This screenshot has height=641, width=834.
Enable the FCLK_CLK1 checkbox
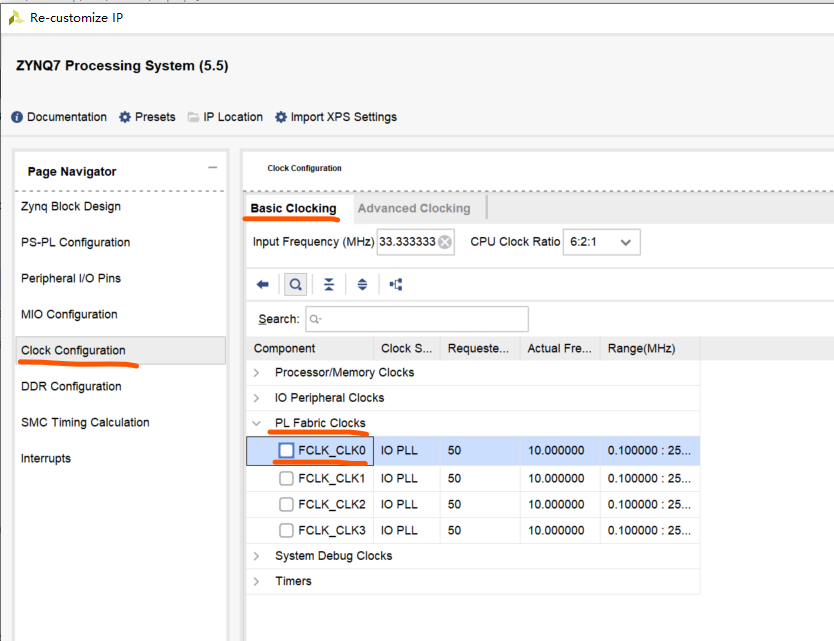tap(287, 478)
